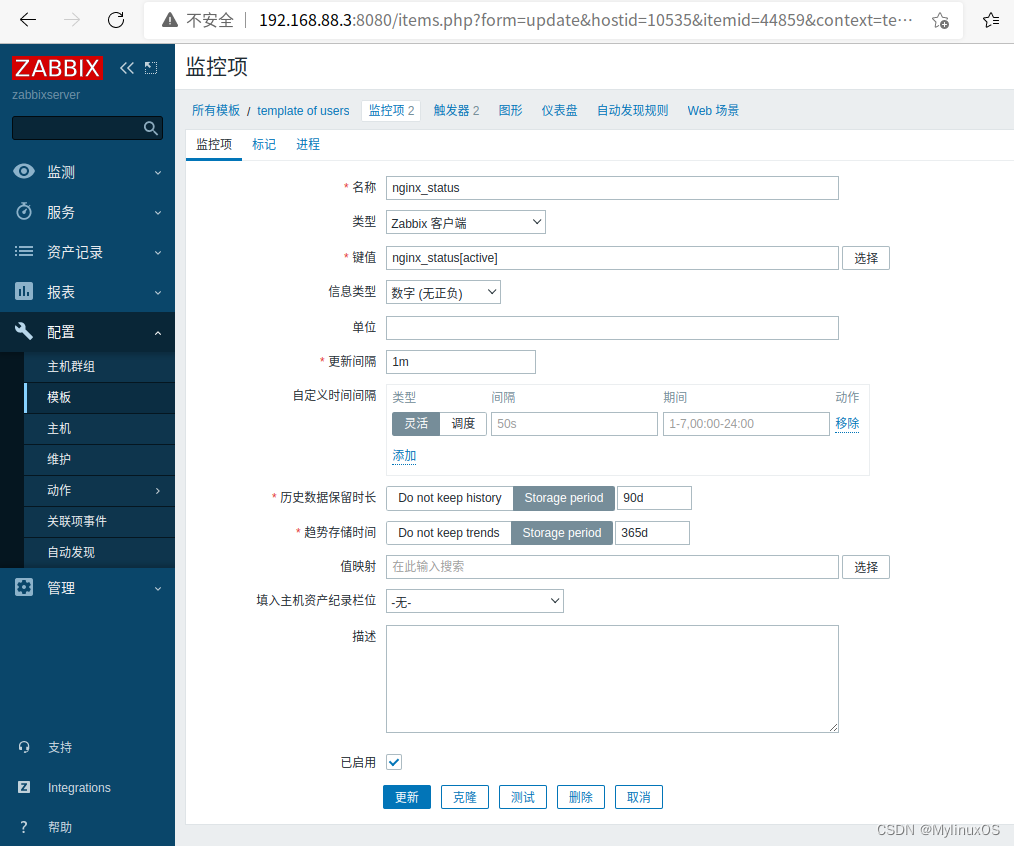The width and height of the screenshot is (1015, 847).
Task: Click the browser forward arrow
Action: [72, 20]
